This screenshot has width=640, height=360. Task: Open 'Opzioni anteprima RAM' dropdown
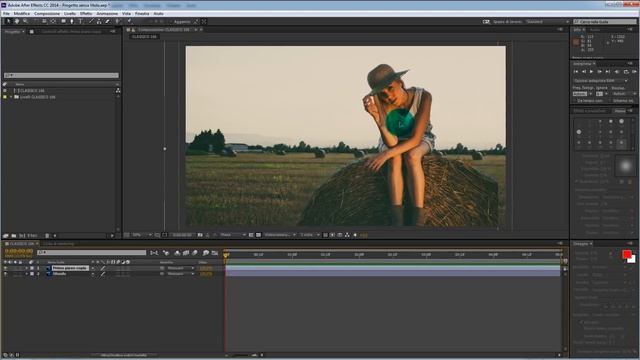pos(601,81)
